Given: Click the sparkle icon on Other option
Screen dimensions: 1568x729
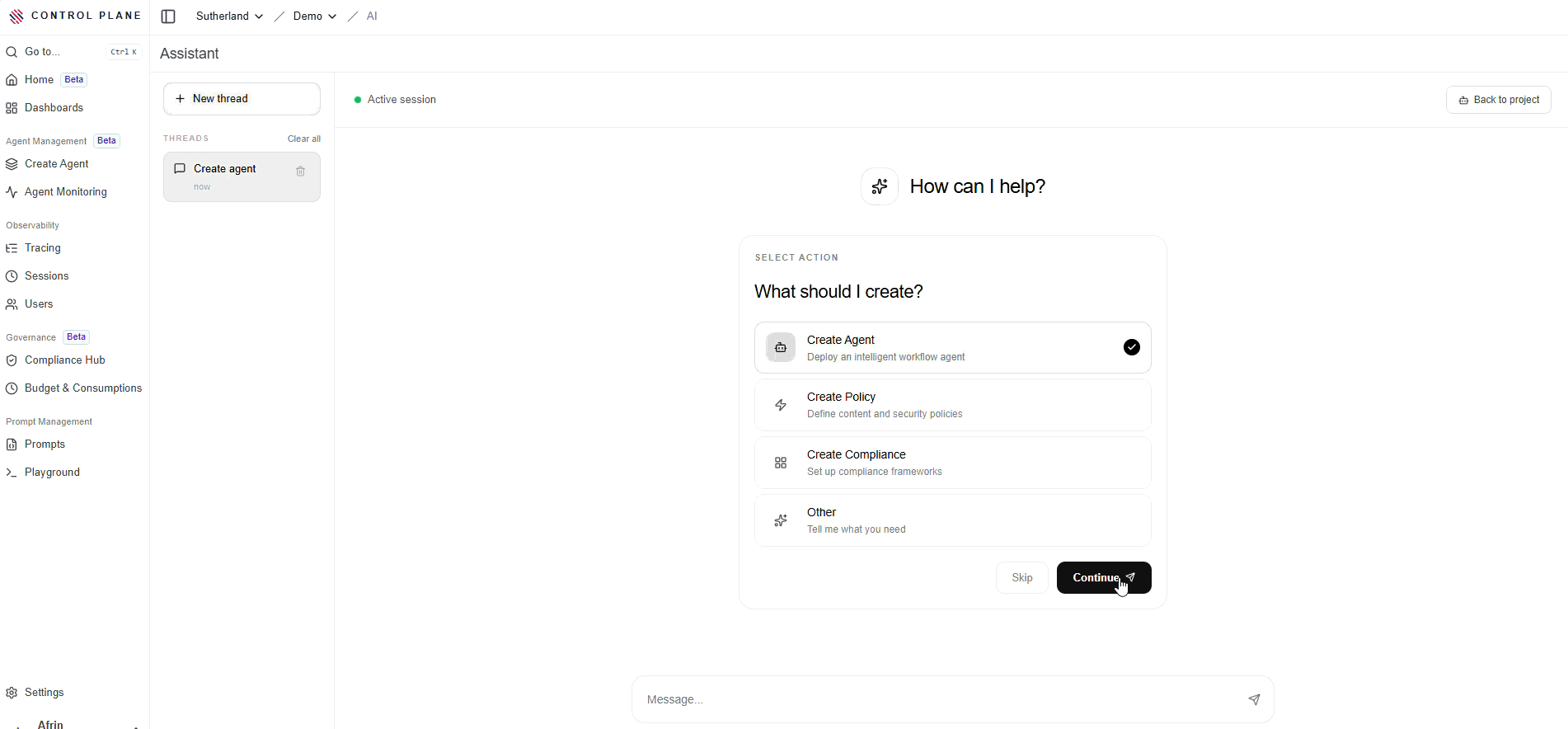Looking at the screenshot, I should [x=781, y=520].
